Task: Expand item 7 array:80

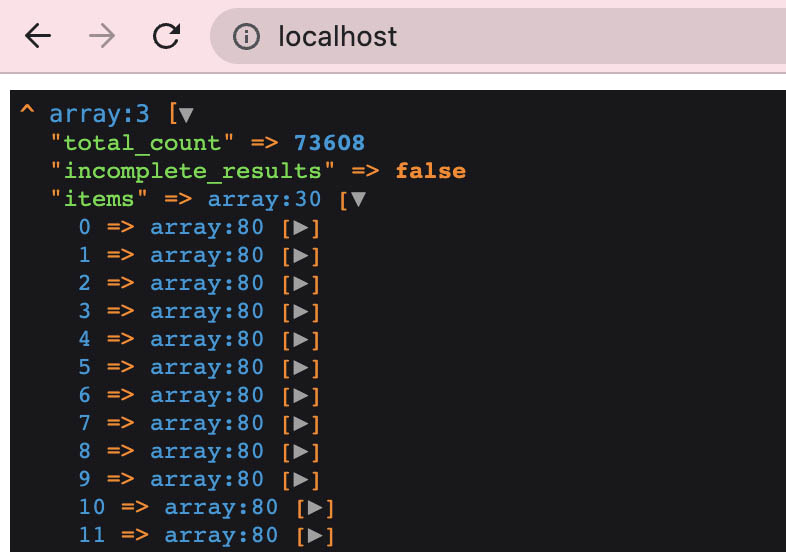Action: 301,425
